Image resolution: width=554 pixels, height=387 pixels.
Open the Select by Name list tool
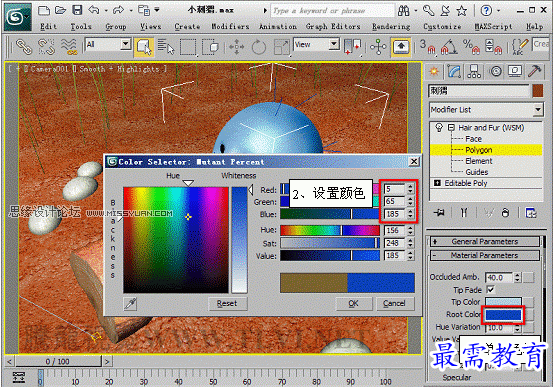coord(166,47)
